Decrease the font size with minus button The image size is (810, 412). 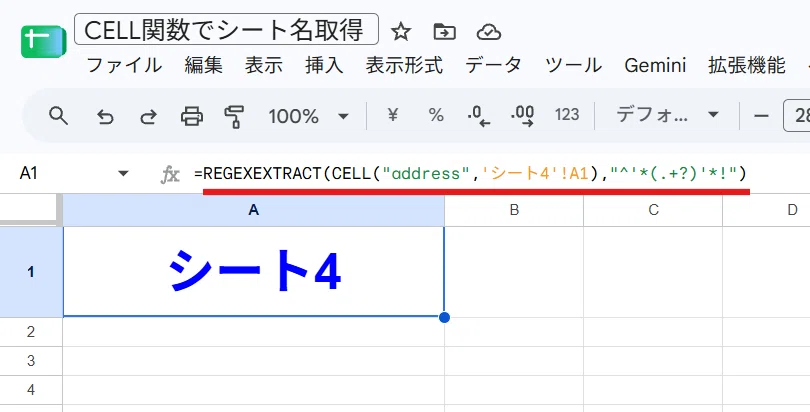pyautogui.click(x=761, y=116)
